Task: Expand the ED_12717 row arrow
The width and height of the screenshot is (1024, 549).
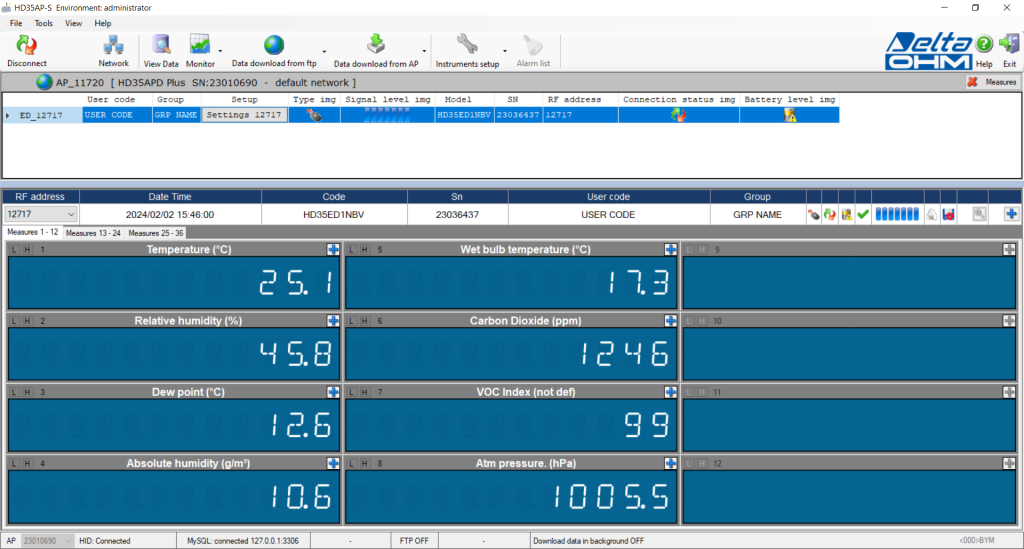Action: [x=8, y=116]
